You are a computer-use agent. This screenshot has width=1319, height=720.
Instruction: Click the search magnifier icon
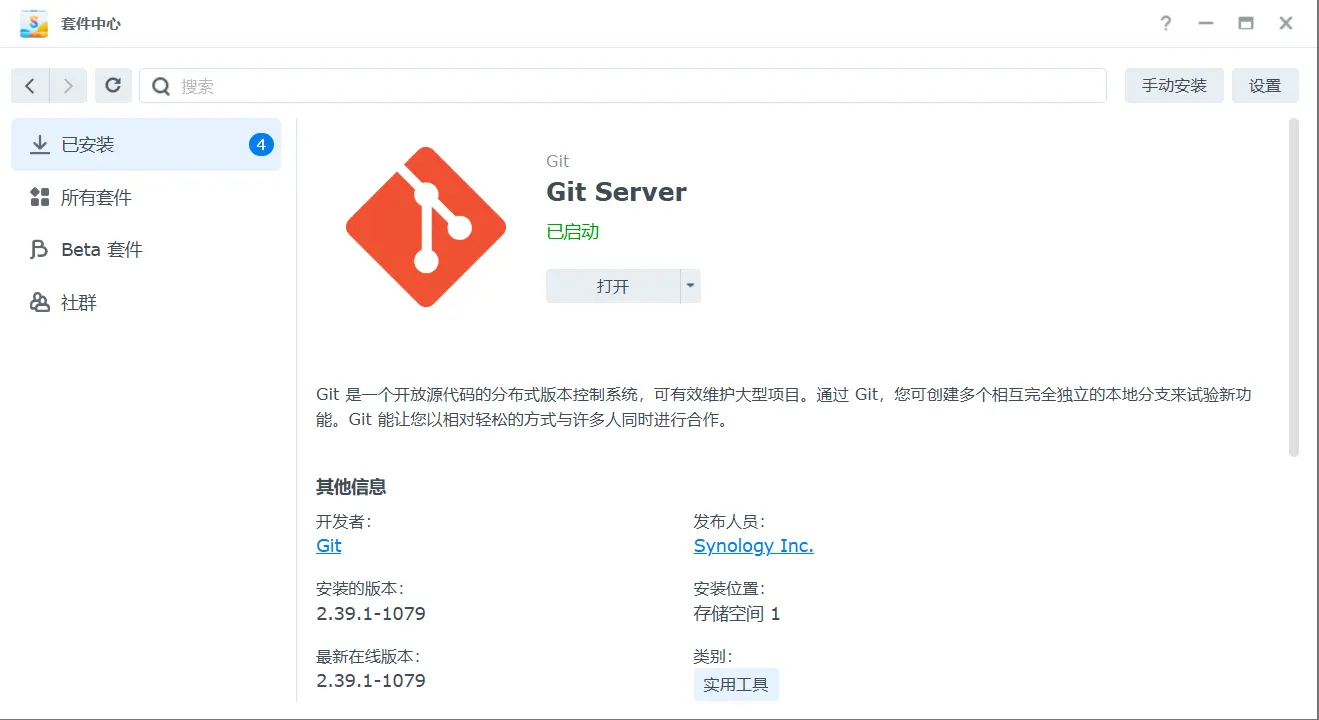pyautogui.click(x=160, y=86)
